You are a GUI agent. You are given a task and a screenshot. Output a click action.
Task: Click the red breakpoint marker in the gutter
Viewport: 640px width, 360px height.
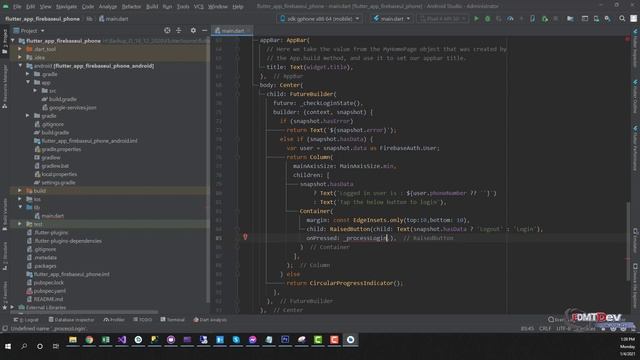click(x=245, y=237)
